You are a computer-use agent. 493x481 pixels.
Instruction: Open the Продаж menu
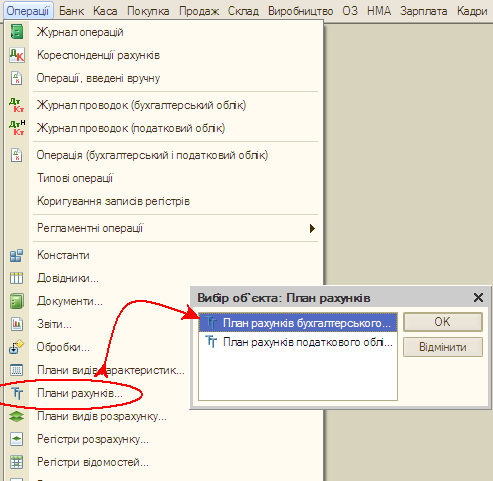pyautogui.click(x=199, y=11)
